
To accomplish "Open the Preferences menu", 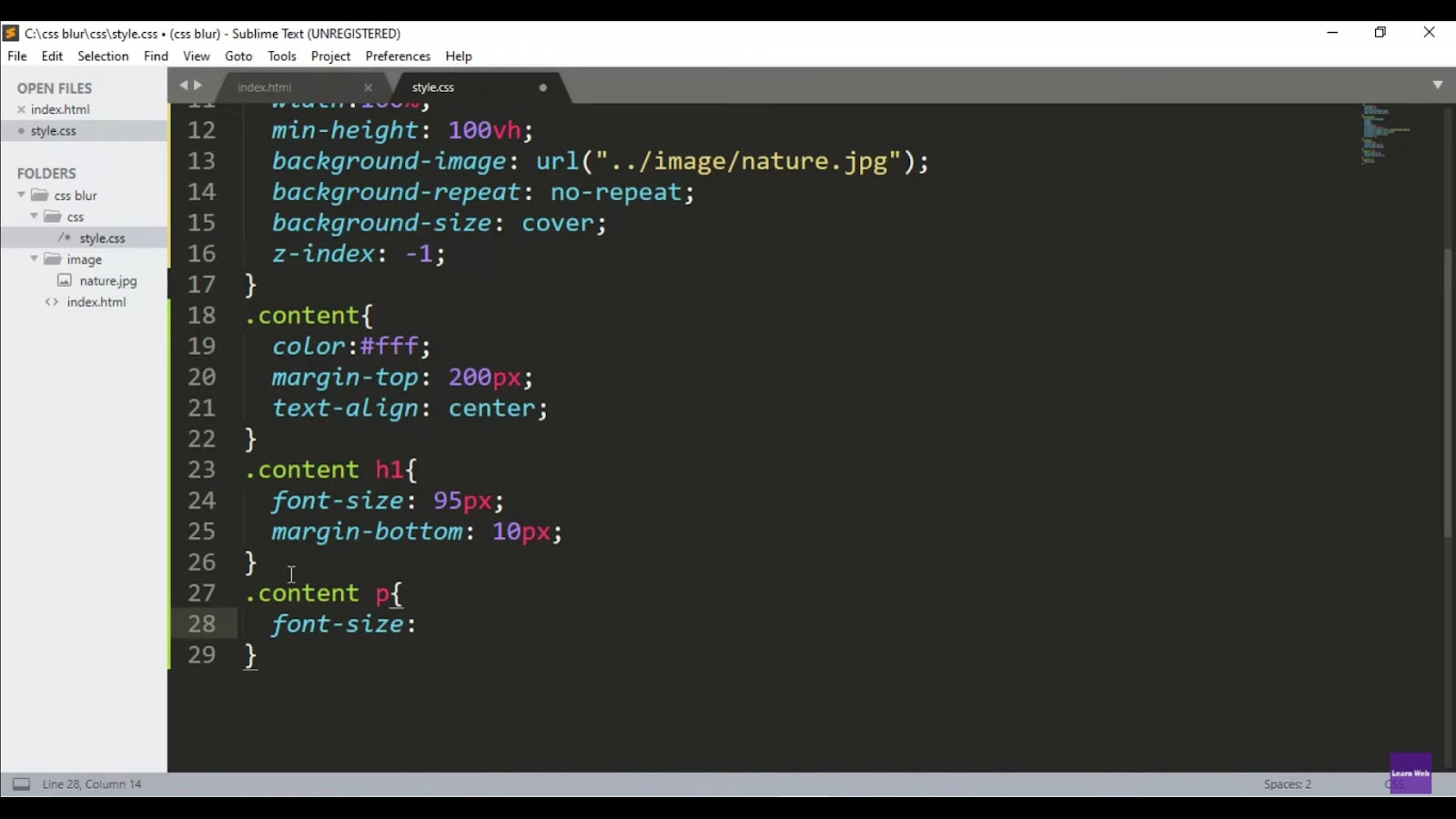I will point(397,56).
